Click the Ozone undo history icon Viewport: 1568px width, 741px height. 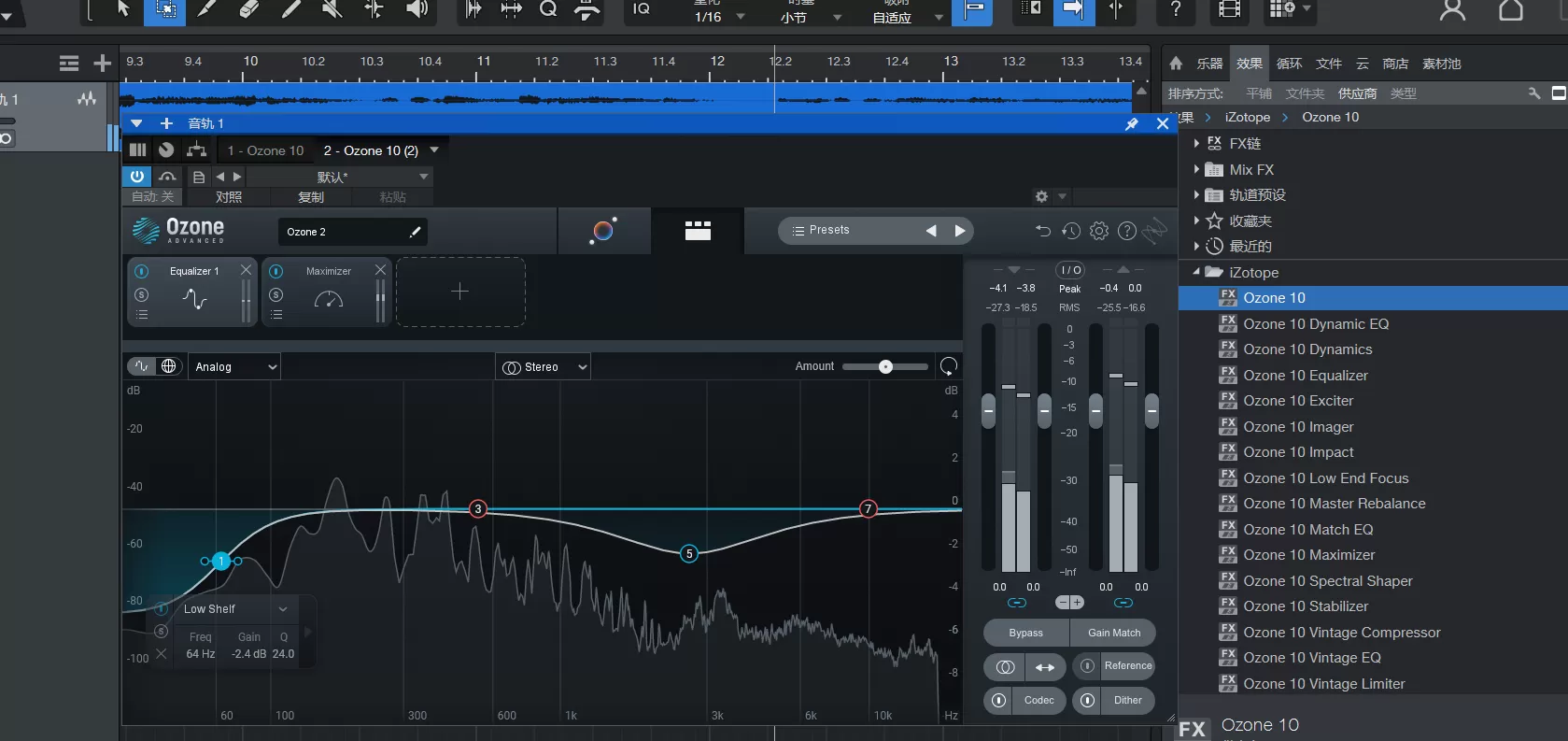point(1071,231)
